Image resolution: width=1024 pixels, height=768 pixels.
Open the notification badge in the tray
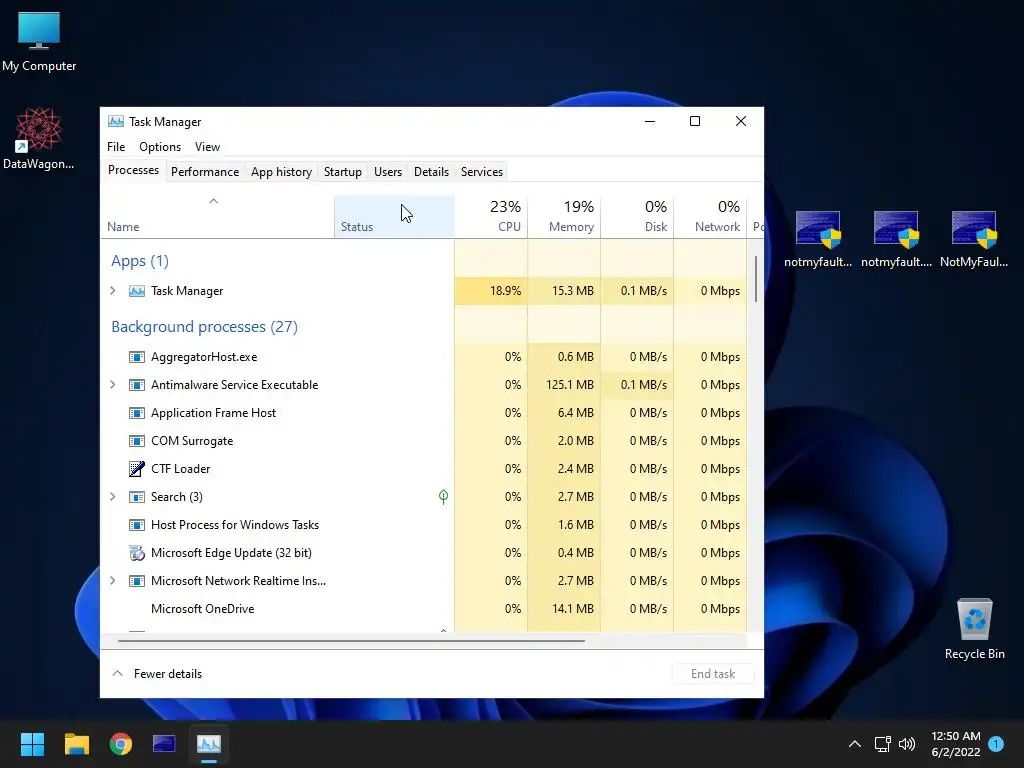[x=996, y=744]
